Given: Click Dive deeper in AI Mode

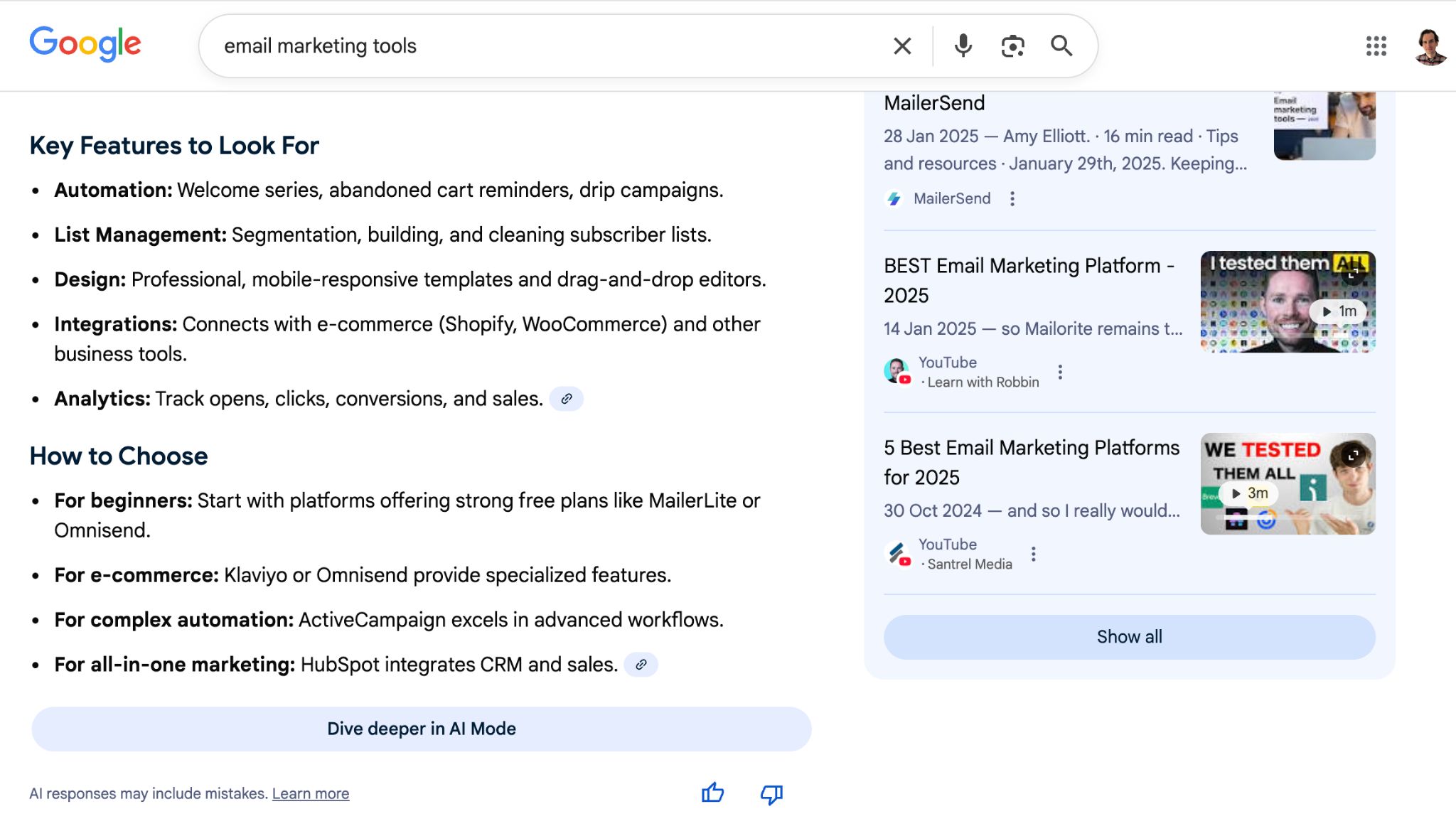Looking at the screenshot, I should [421, 728].
